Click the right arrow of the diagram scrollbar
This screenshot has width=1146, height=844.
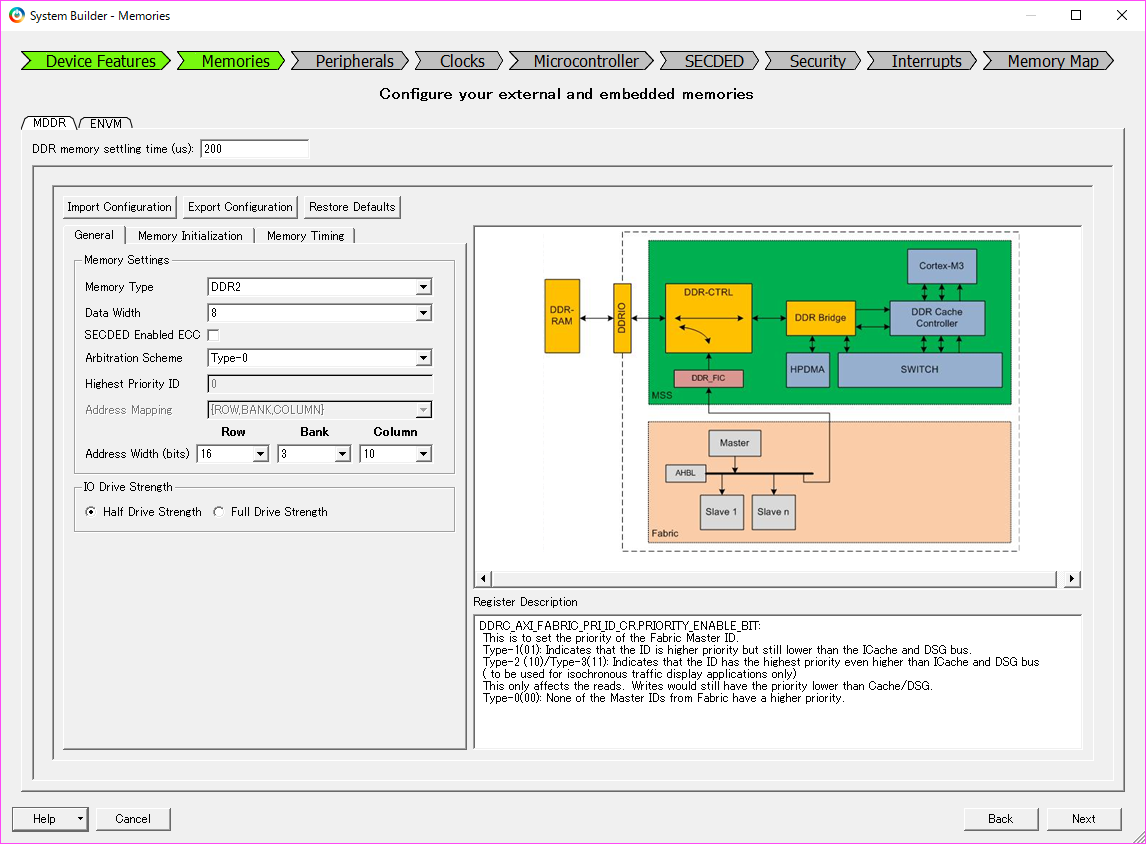[x=1071, y=578]
